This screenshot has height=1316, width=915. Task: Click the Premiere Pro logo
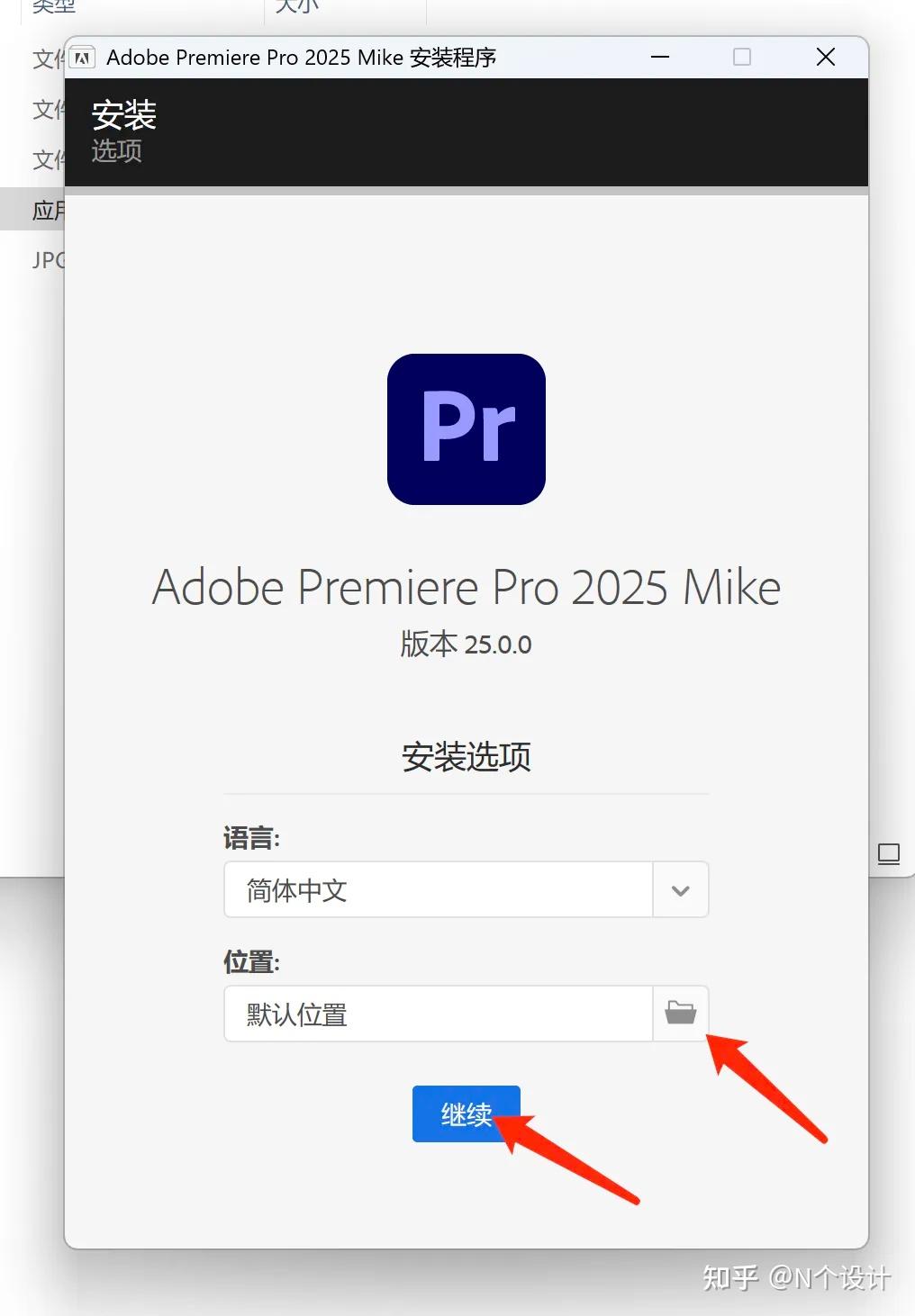coord(466,429)
